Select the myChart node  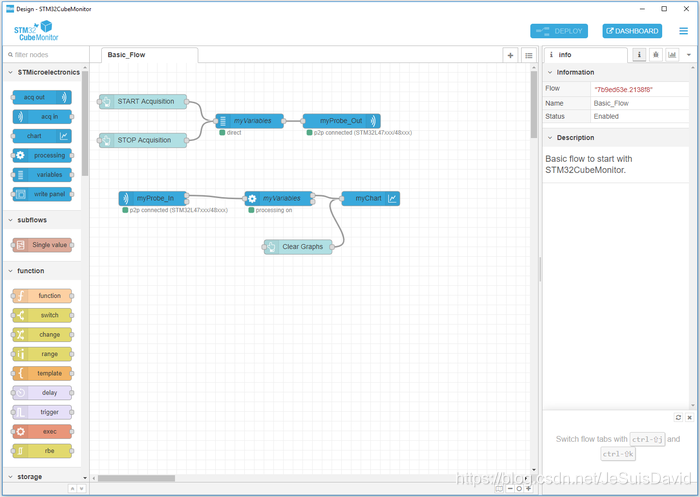(x=371, y=198)
